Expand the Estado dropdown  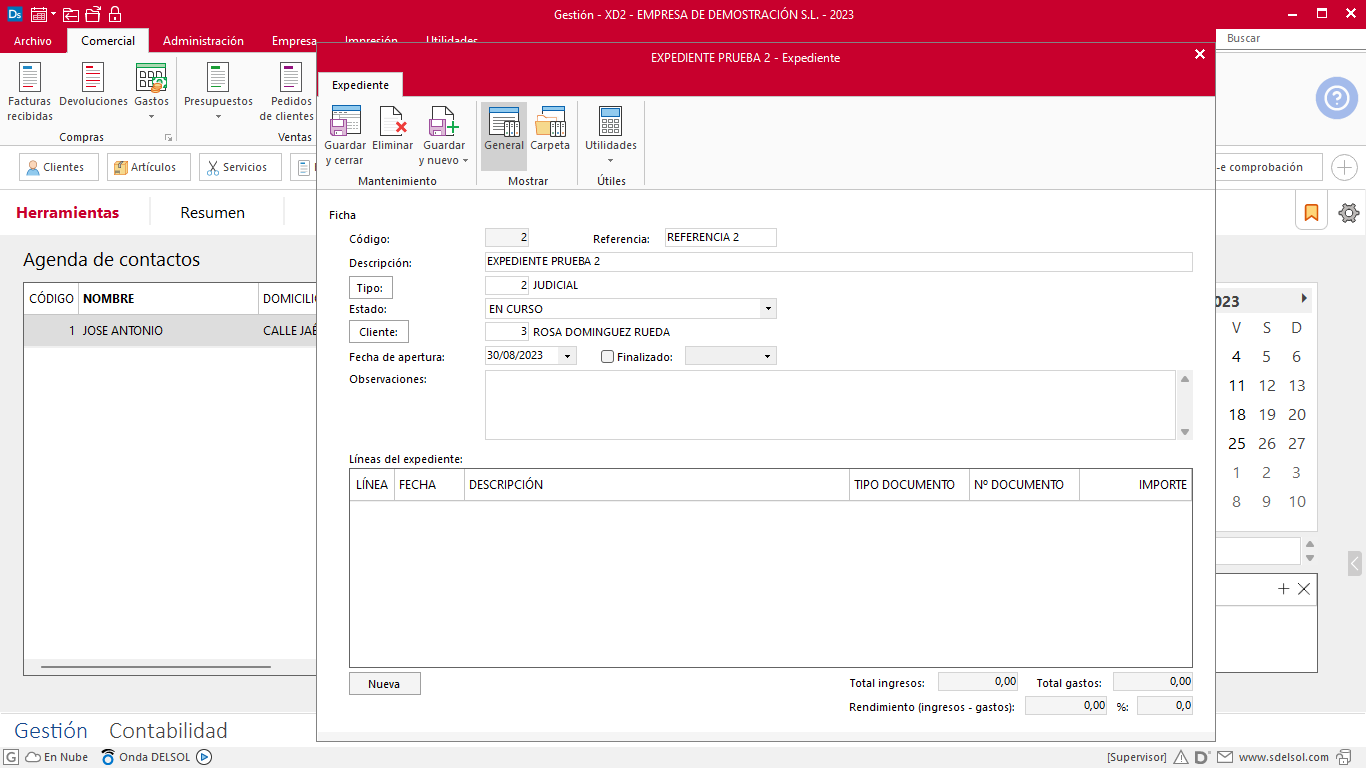point(768,309)
